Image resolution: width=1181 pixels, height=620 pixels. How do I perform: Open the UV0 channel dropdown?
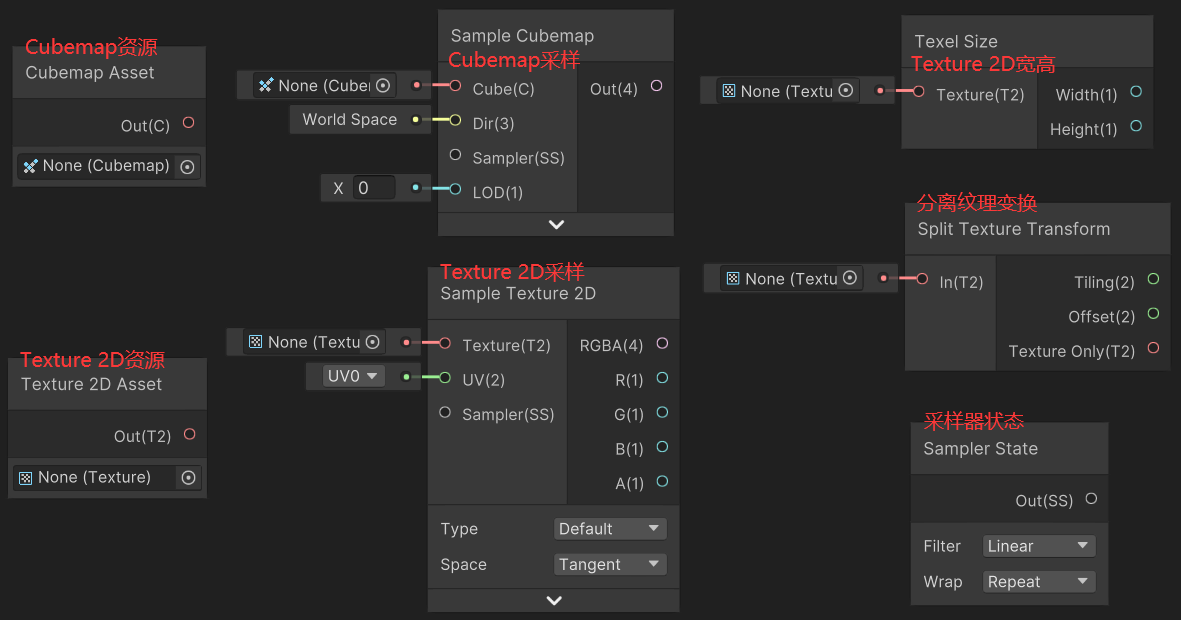click(346, 376)
